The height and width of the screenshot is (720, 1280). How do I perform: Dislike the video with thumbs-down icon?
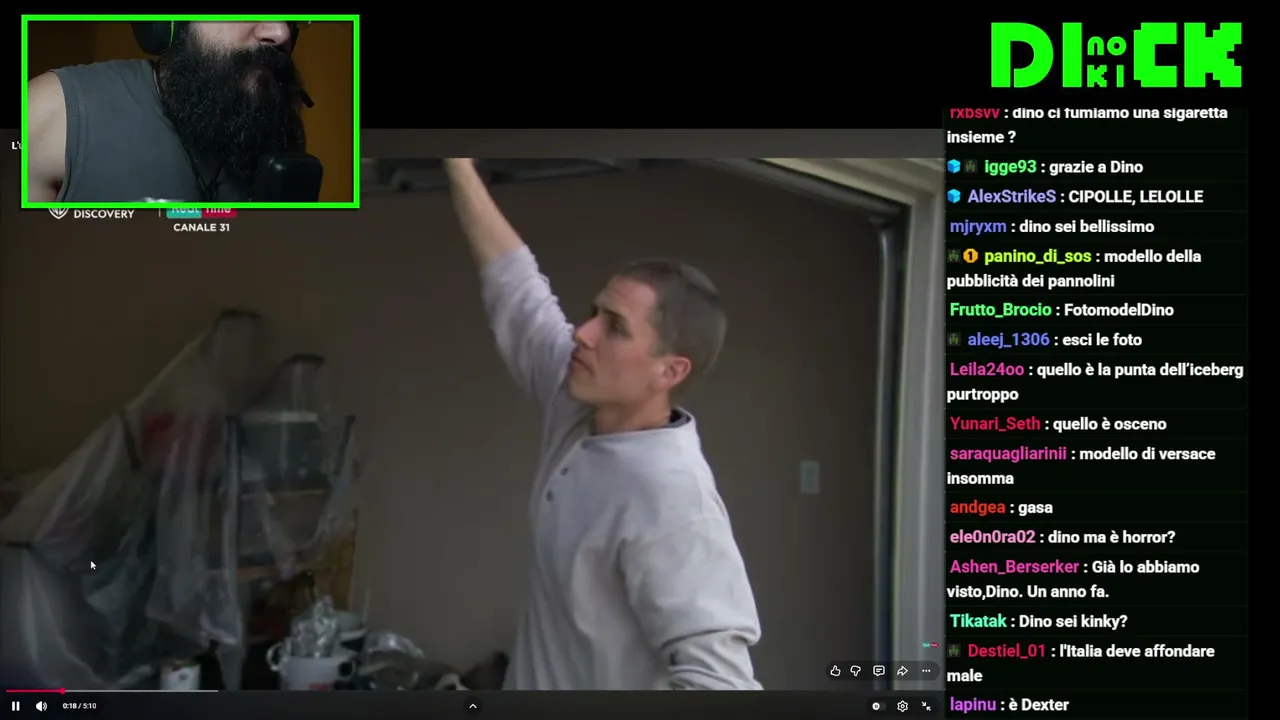856,671
